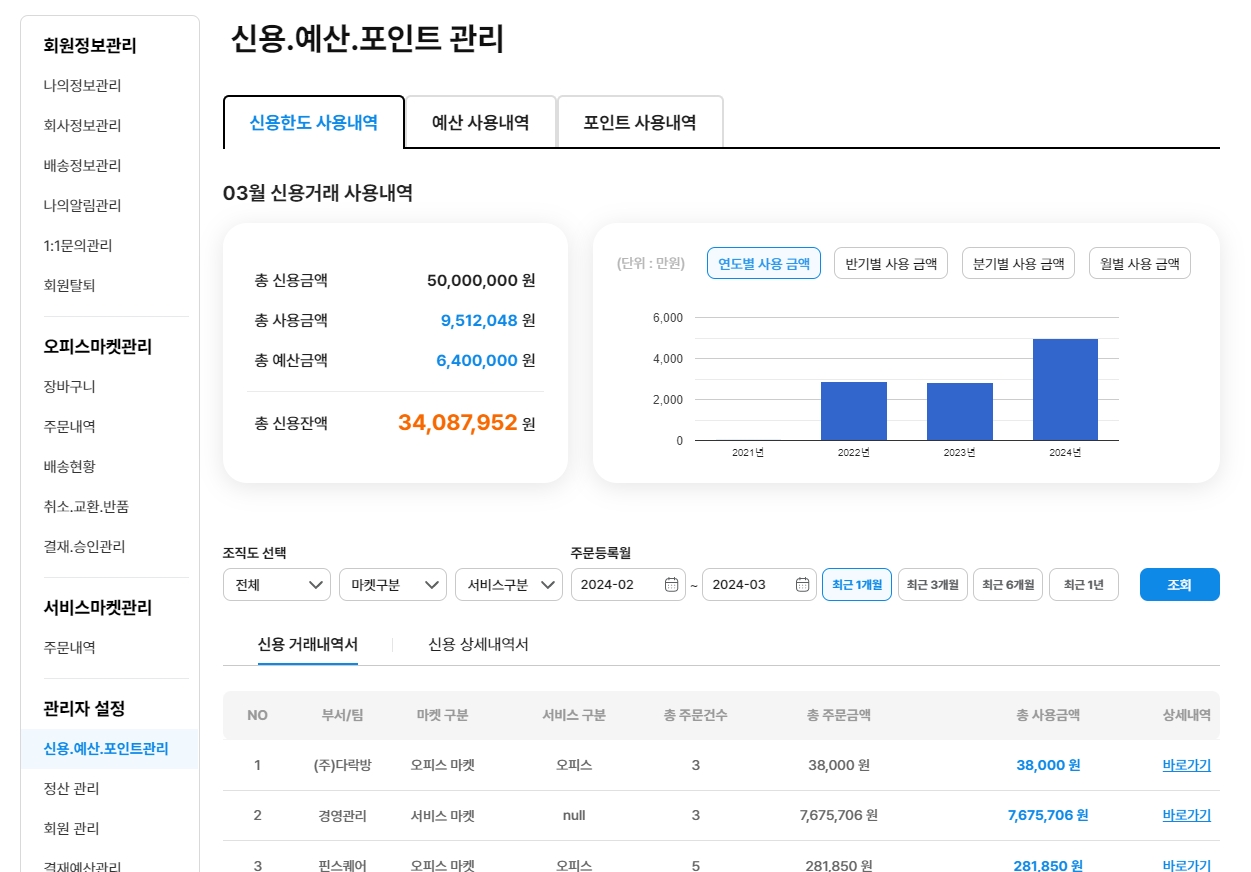The height and width of the screenshot is (872, 1251).
Task: Open 바로가기 link for (주)다락방 row
Action: tap(1186, 765)
